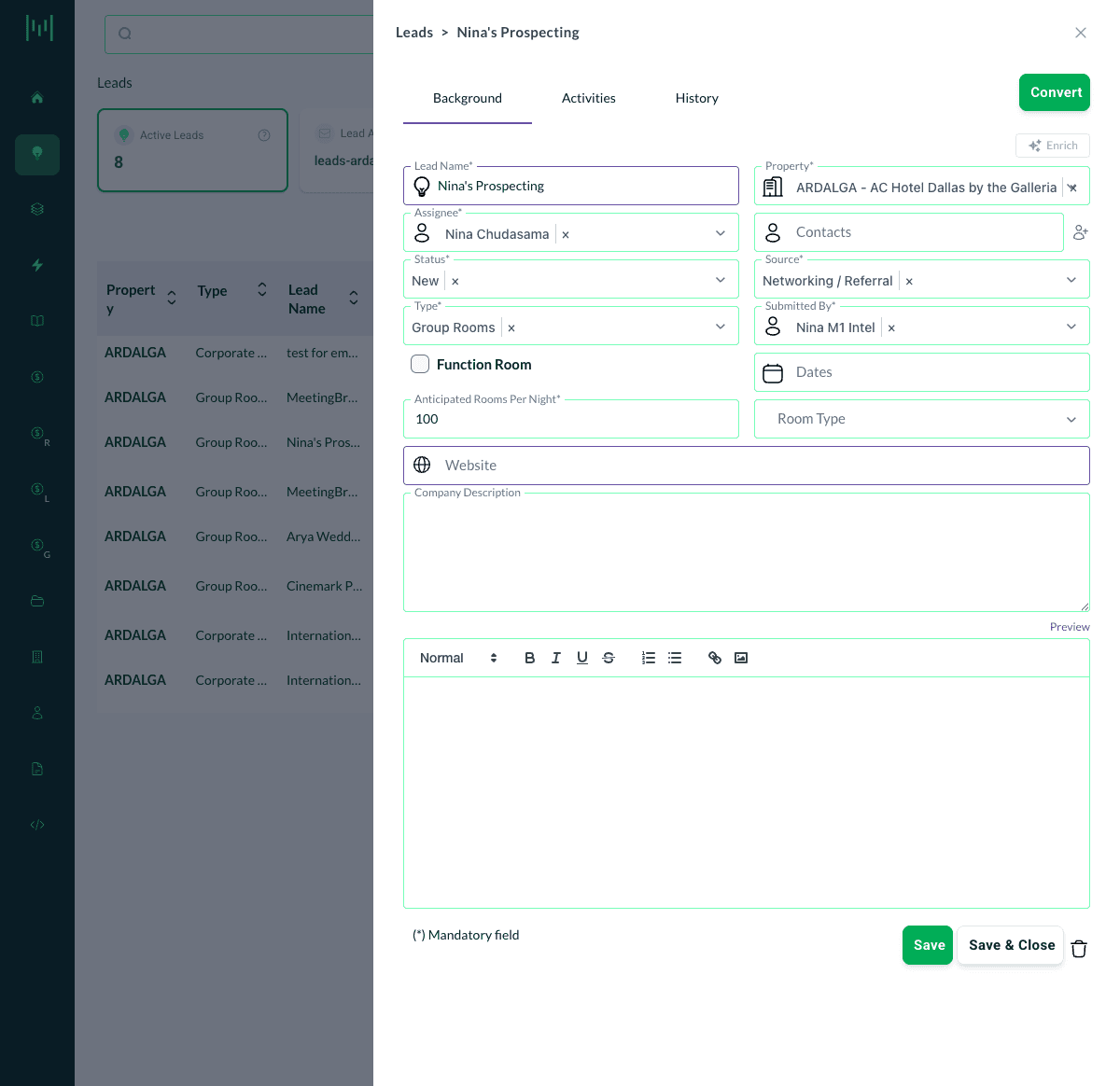Edit the Anticipated Rooms Per Night field
Image resolution: width=1120 pixels, height=1086 pixels.
pyautogui.click(x=571, y=419)
